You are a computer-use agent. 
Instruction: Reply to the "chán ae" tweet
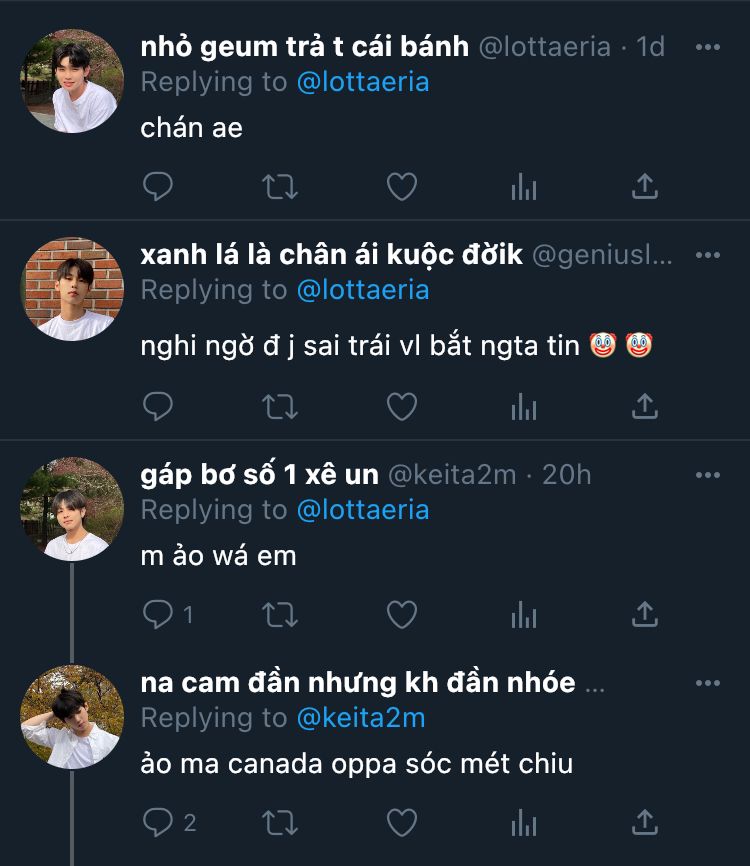point(158,186)
